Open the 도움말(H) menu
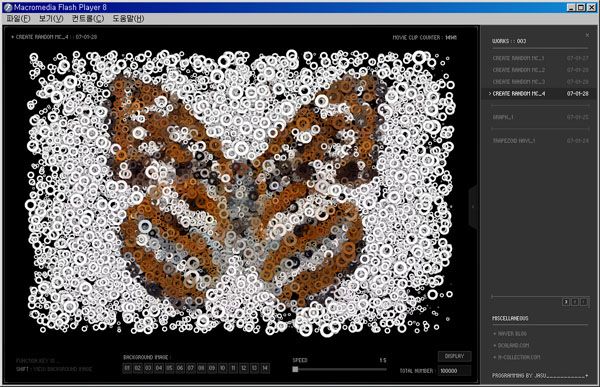This screenshot has width=600, height=387. (x=128, y=18)
